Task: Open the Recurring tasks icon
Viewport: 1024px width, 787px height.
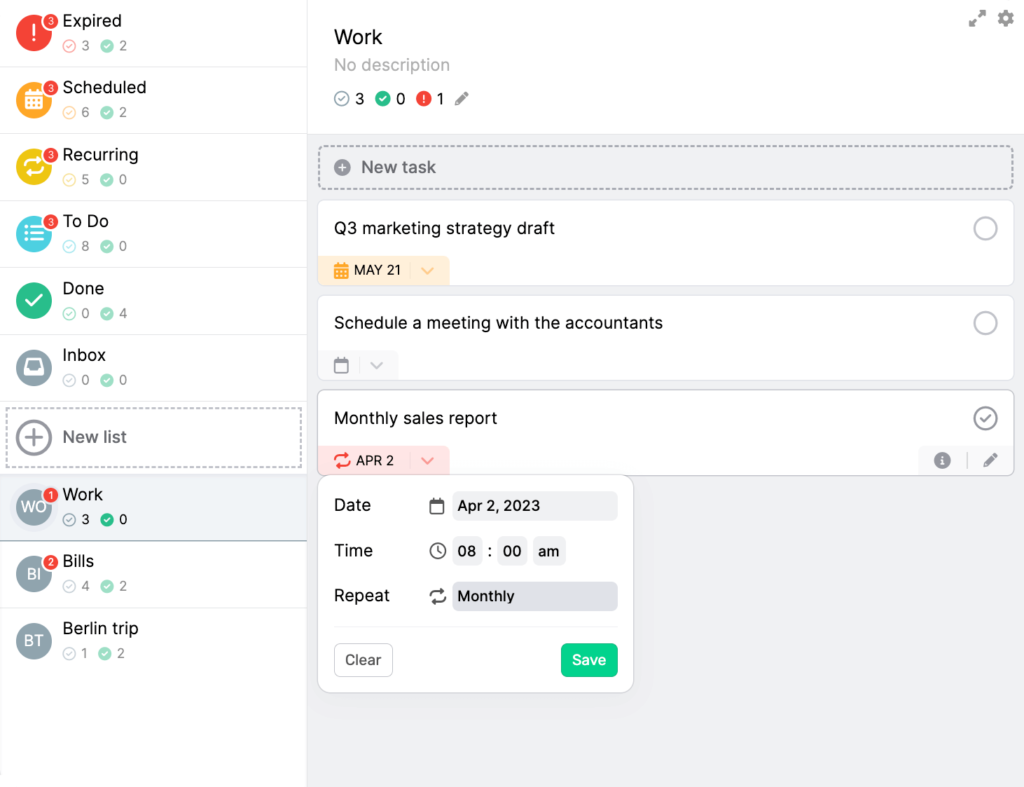Action: click(x=33, y=167)
